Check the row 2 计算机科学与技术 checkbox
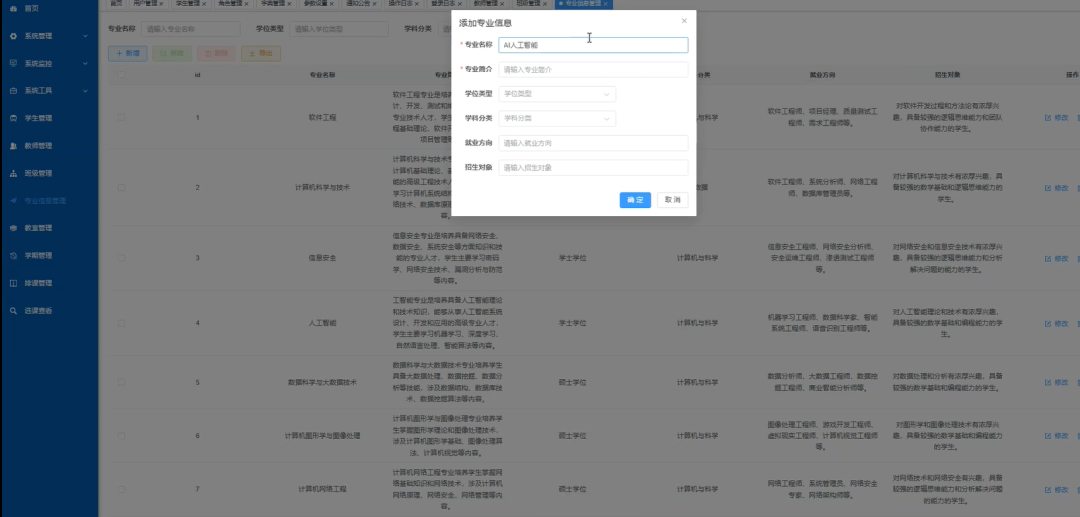Image resolution: width=1080 pixels, height=517 pixels. (x=121, y=187)
